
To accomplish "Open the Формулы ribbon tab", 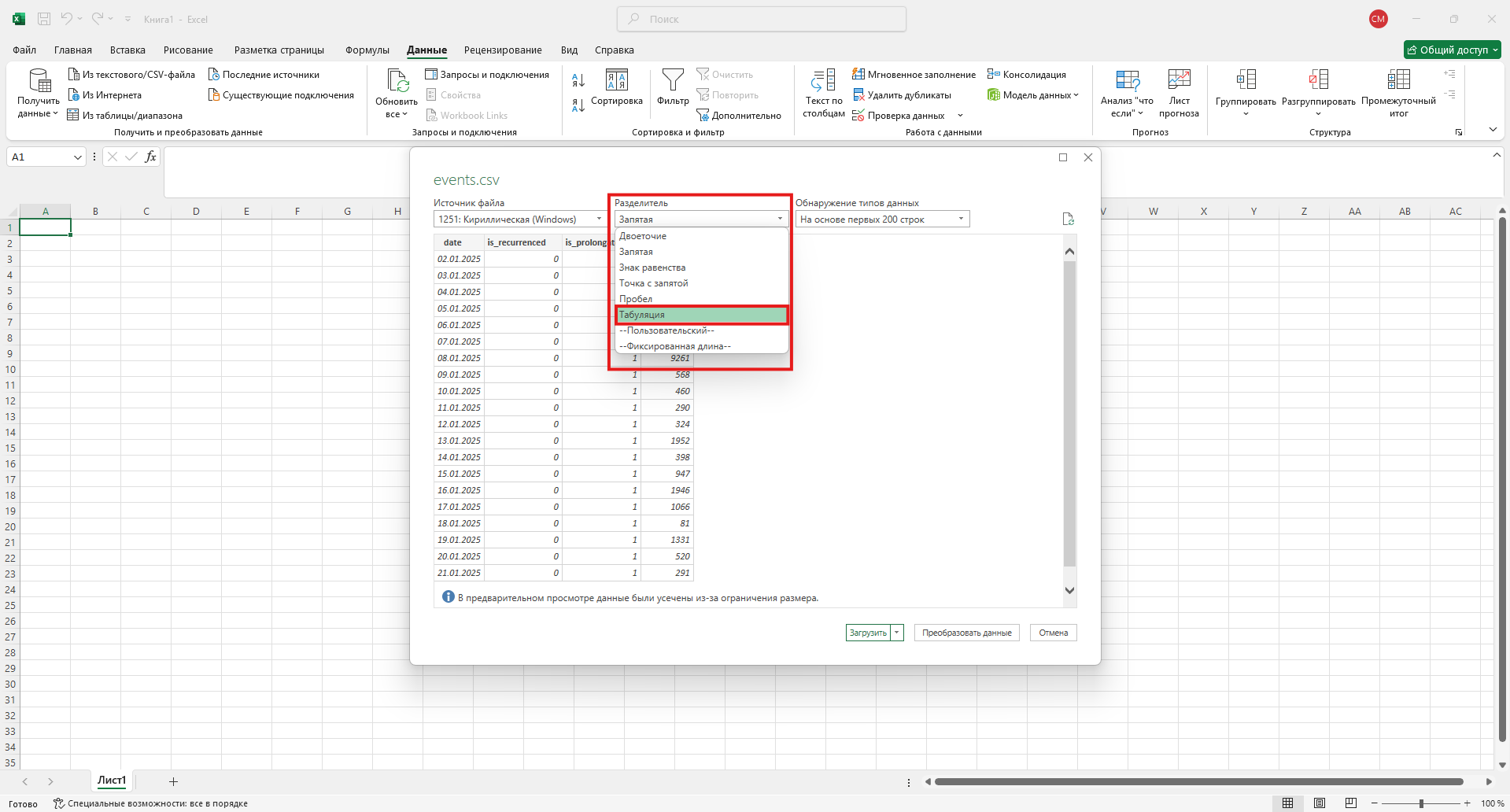I will point(367,50).
